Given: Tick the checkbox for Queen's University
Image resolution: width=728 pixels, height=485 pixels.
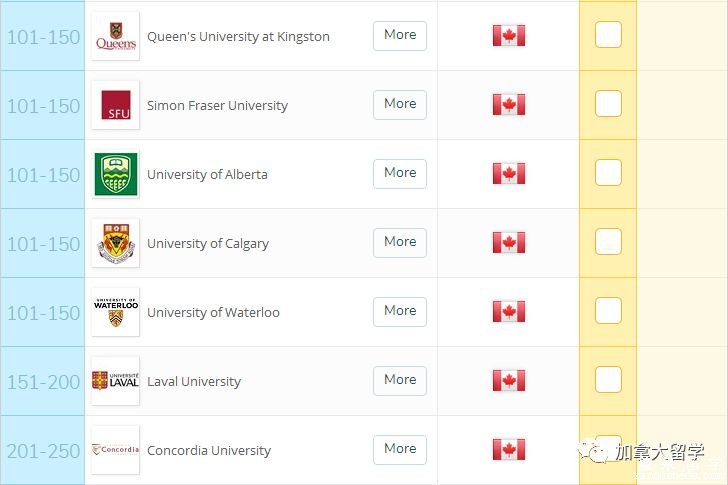Looking at the screenshot, I should coord(608,34).
